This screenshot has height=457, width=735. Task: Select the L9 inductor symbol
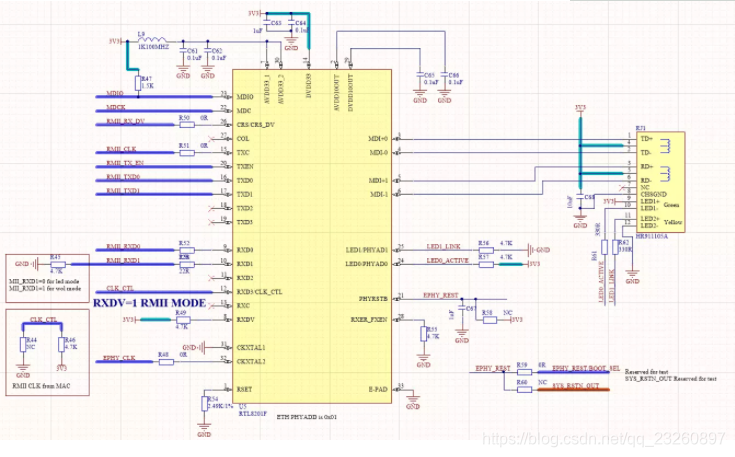pos(153,41)
